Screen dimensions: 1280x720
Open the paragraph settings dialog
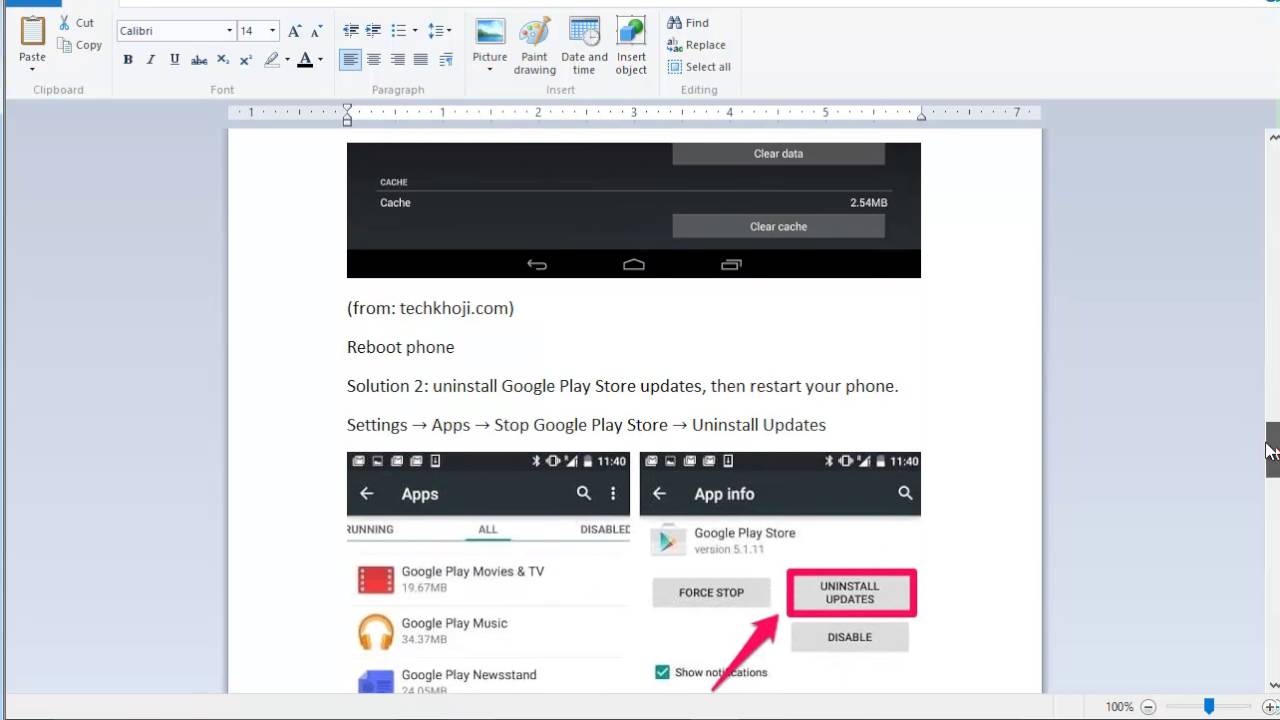(x=446, y=60)
